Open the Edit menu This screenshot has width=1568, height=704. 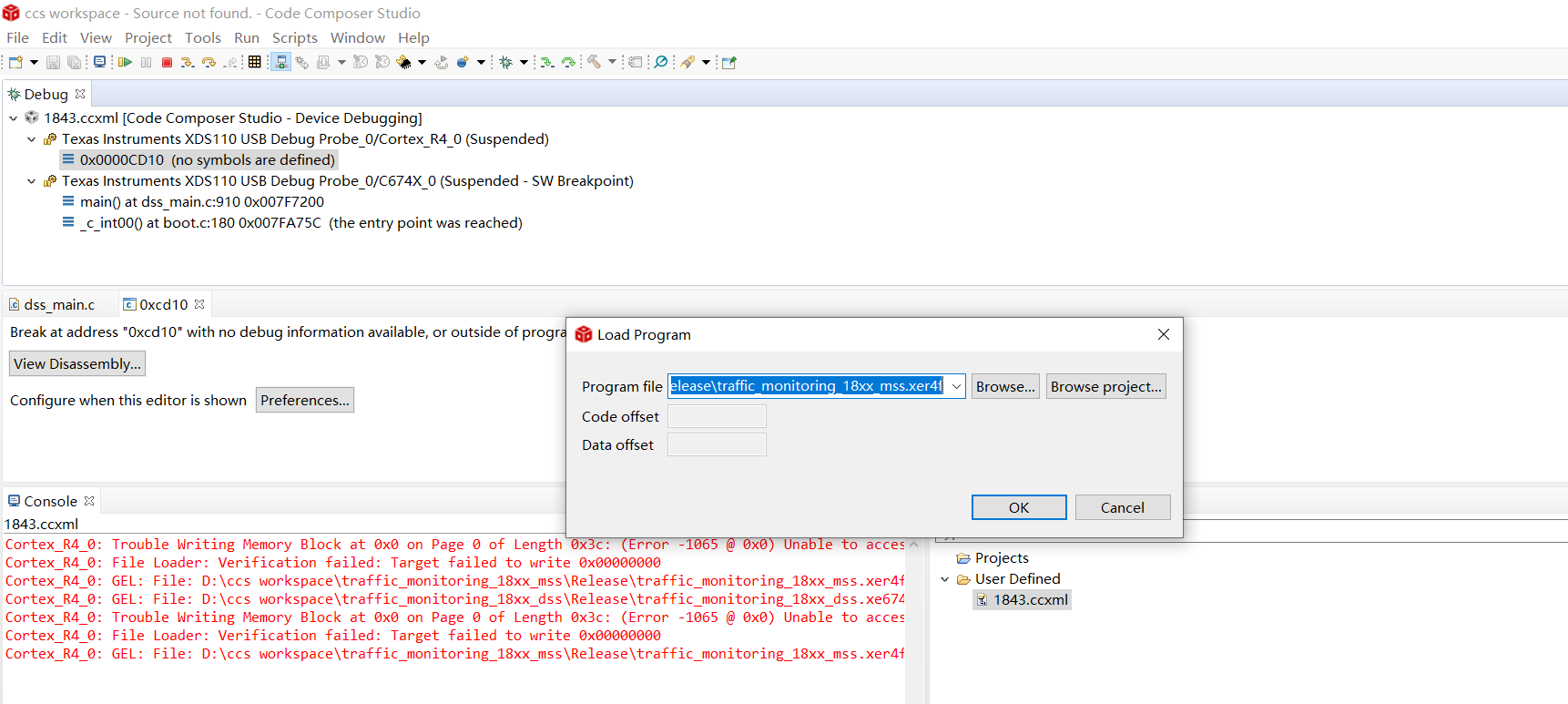click(x=55, y=37)
